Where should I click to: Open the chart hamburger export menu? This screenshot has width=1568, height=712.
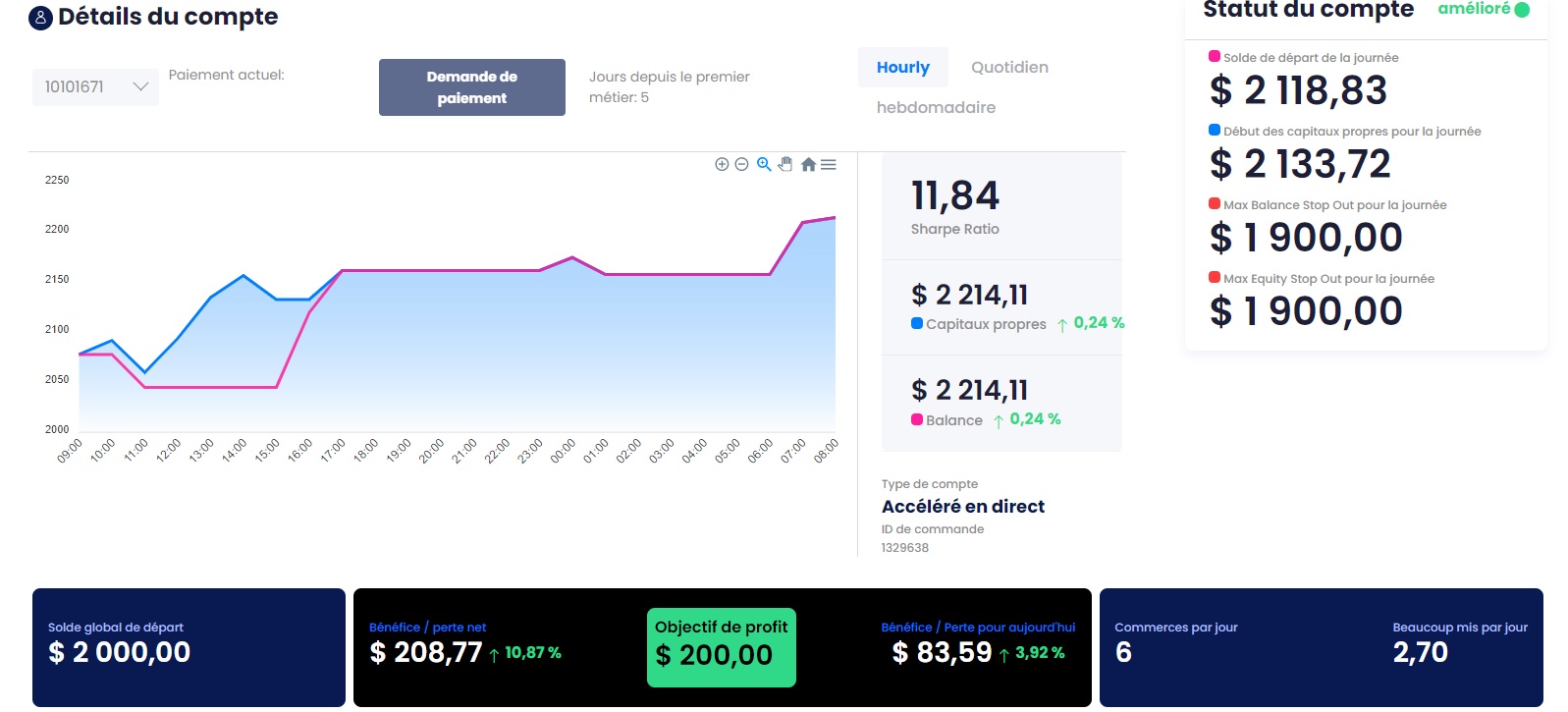(x=829, y=165)
